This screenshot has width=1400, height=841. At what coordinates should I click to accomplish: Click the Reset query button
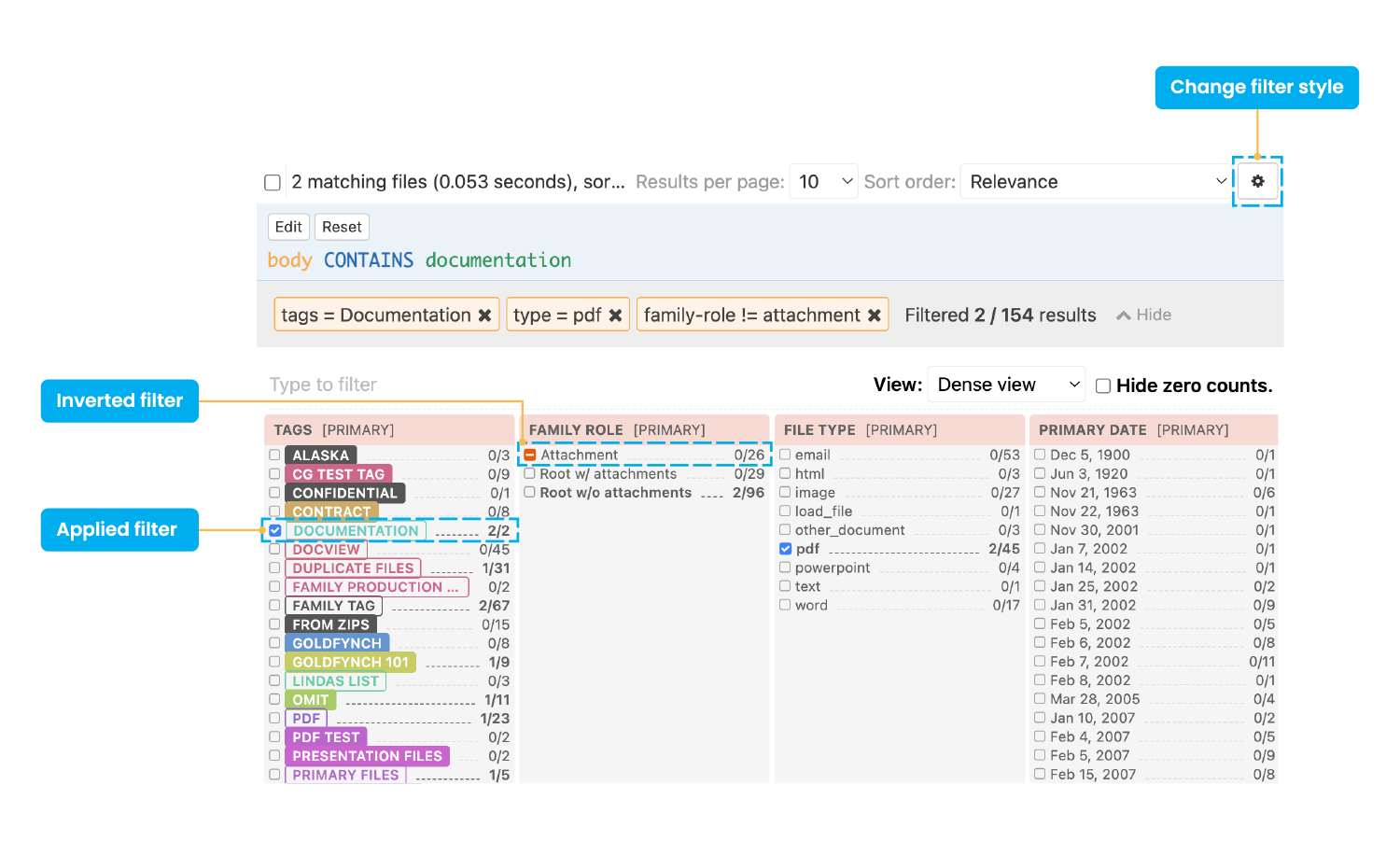point(342,227)
